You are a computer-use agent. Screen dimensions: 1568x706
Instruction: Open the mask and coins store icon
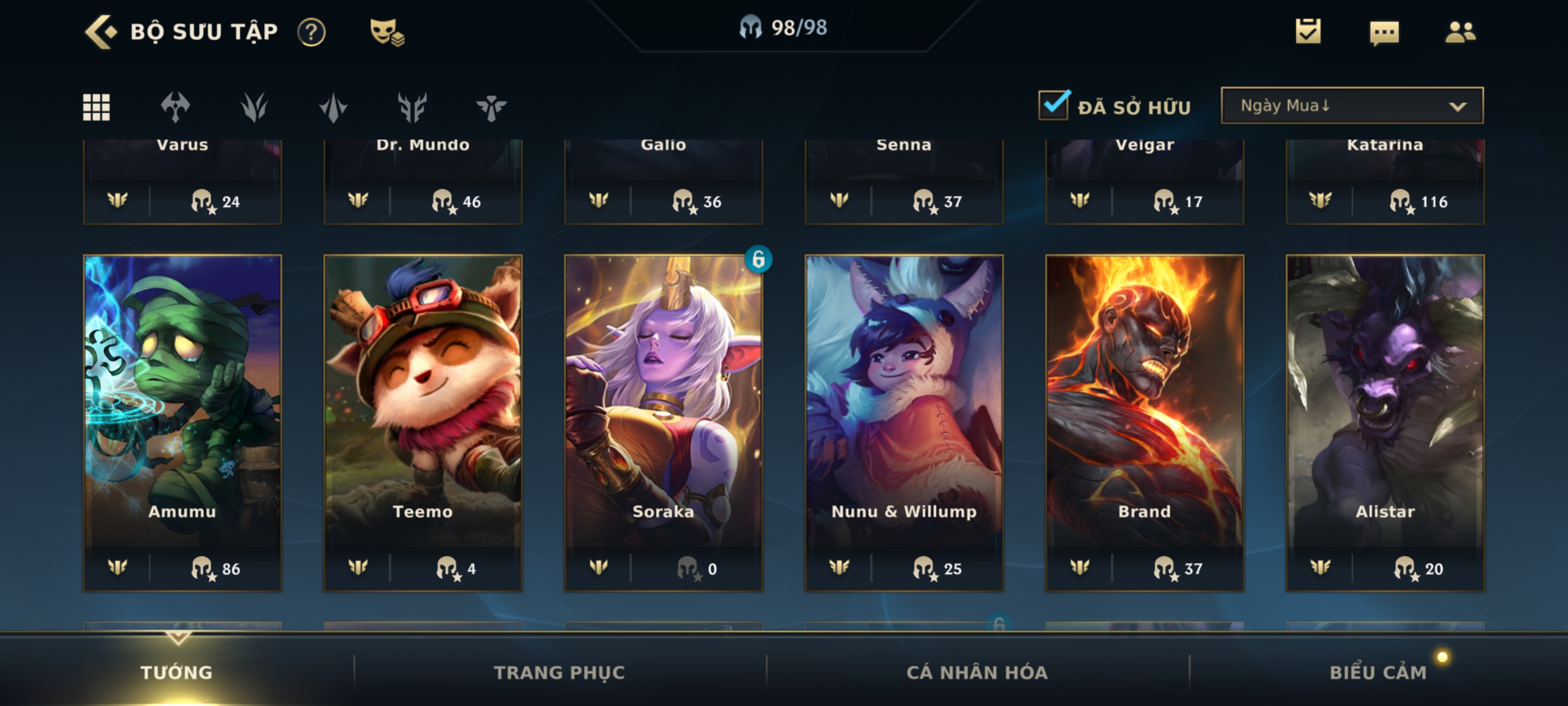[x=387, y=32]
